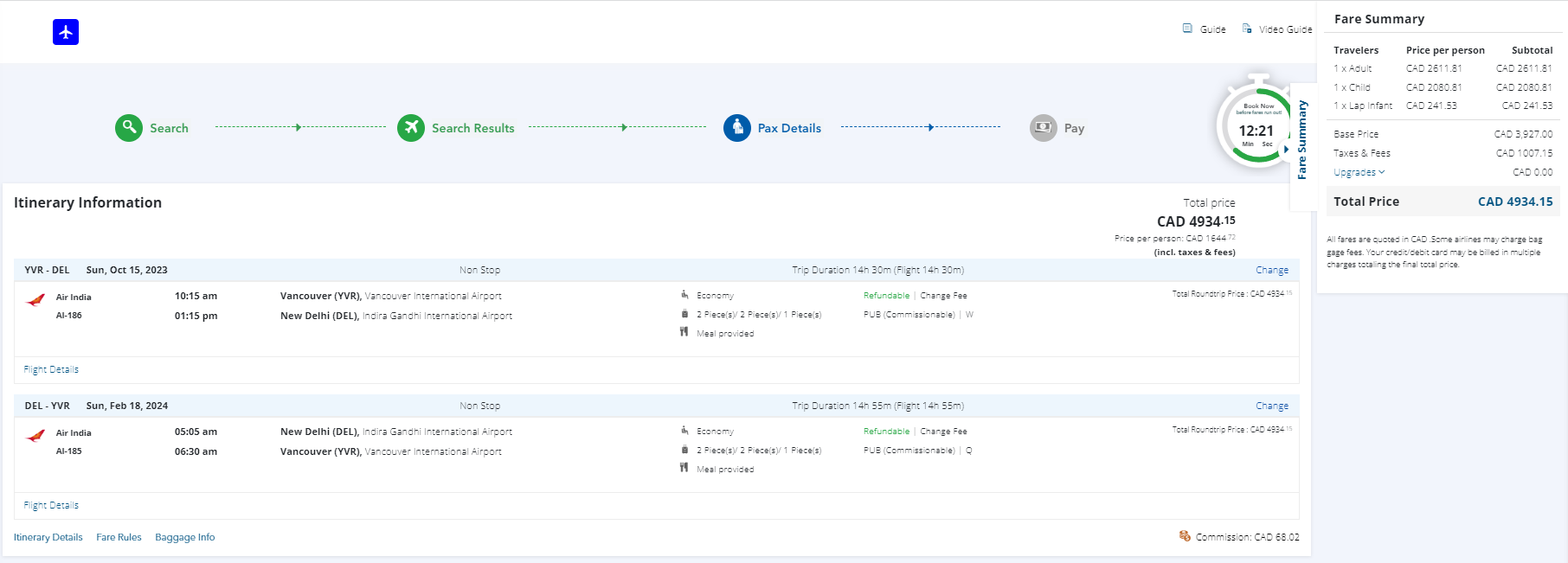Click the Pax Details passenger step icon

pos(737,128)
